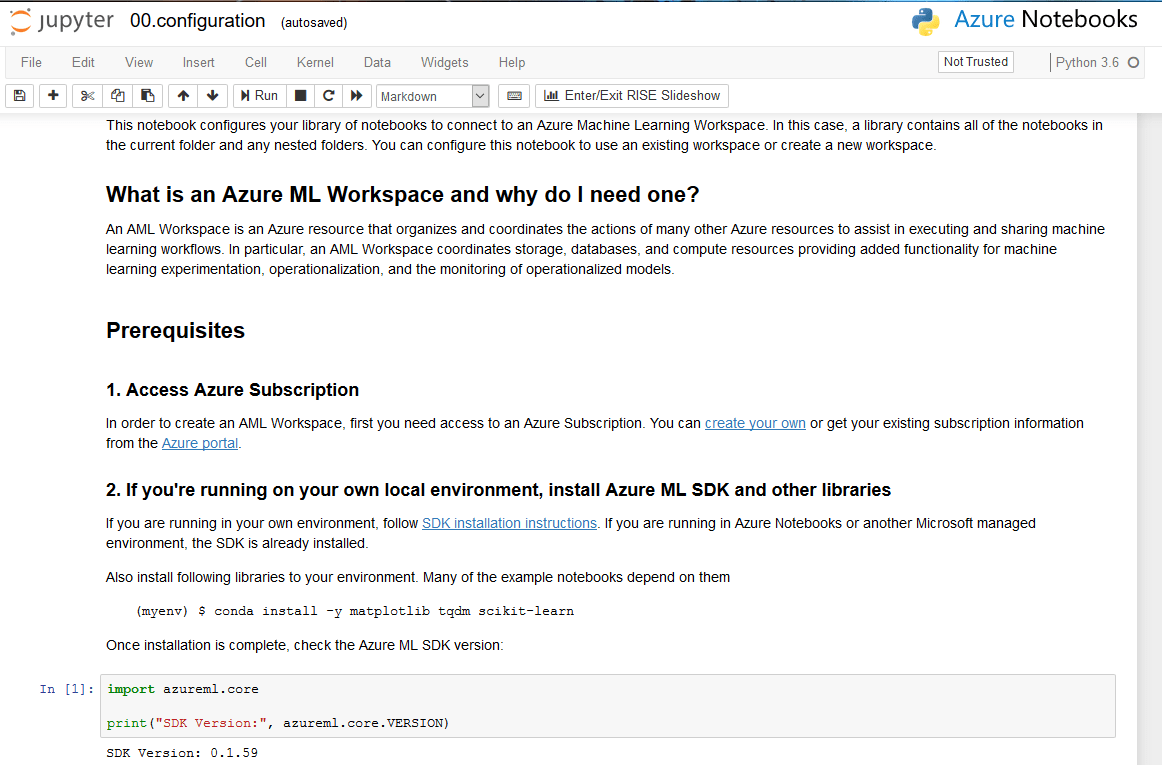Enter the RISE Slideshow mode
Viewport: 1162px width, 765px height.
click(x=631, y=95)
